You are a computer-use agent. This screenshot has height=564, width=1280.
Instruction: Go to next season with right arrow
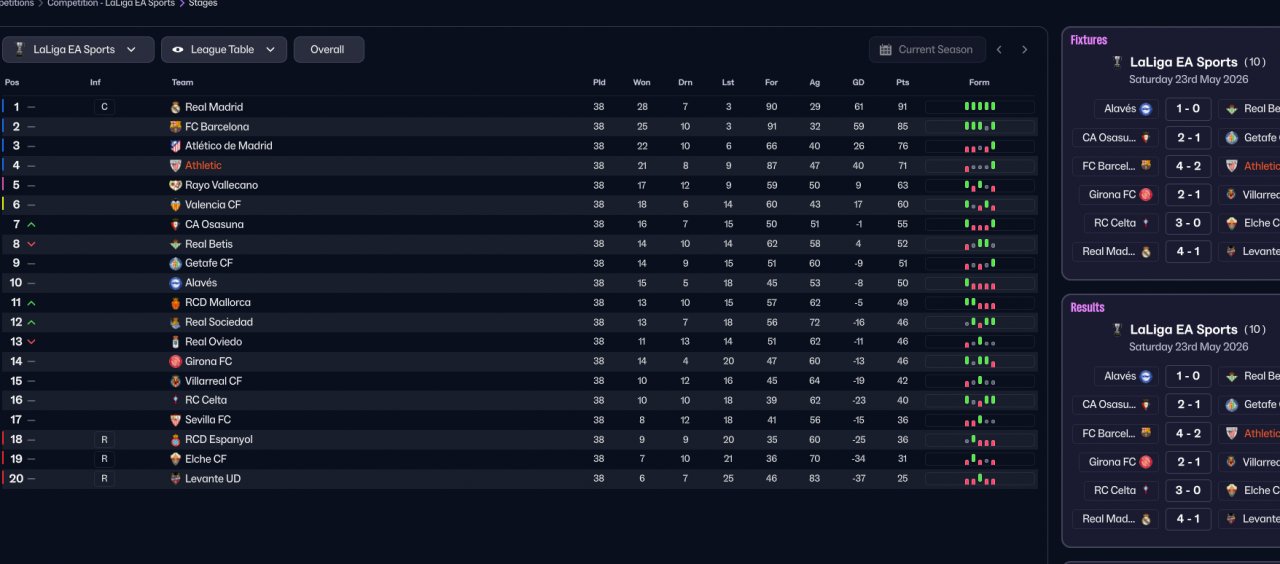(x=1024, y=50)
